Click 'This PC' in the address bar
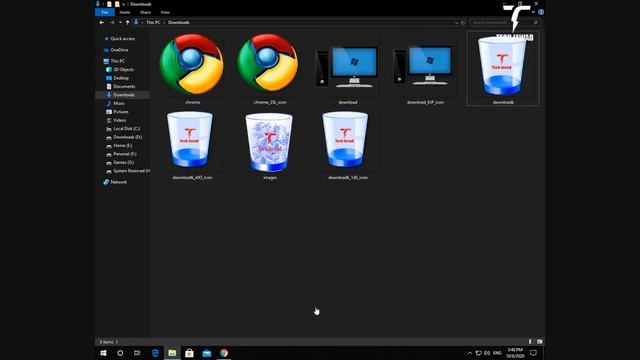This screenshot has height=360, width=640. coord(153,22)
